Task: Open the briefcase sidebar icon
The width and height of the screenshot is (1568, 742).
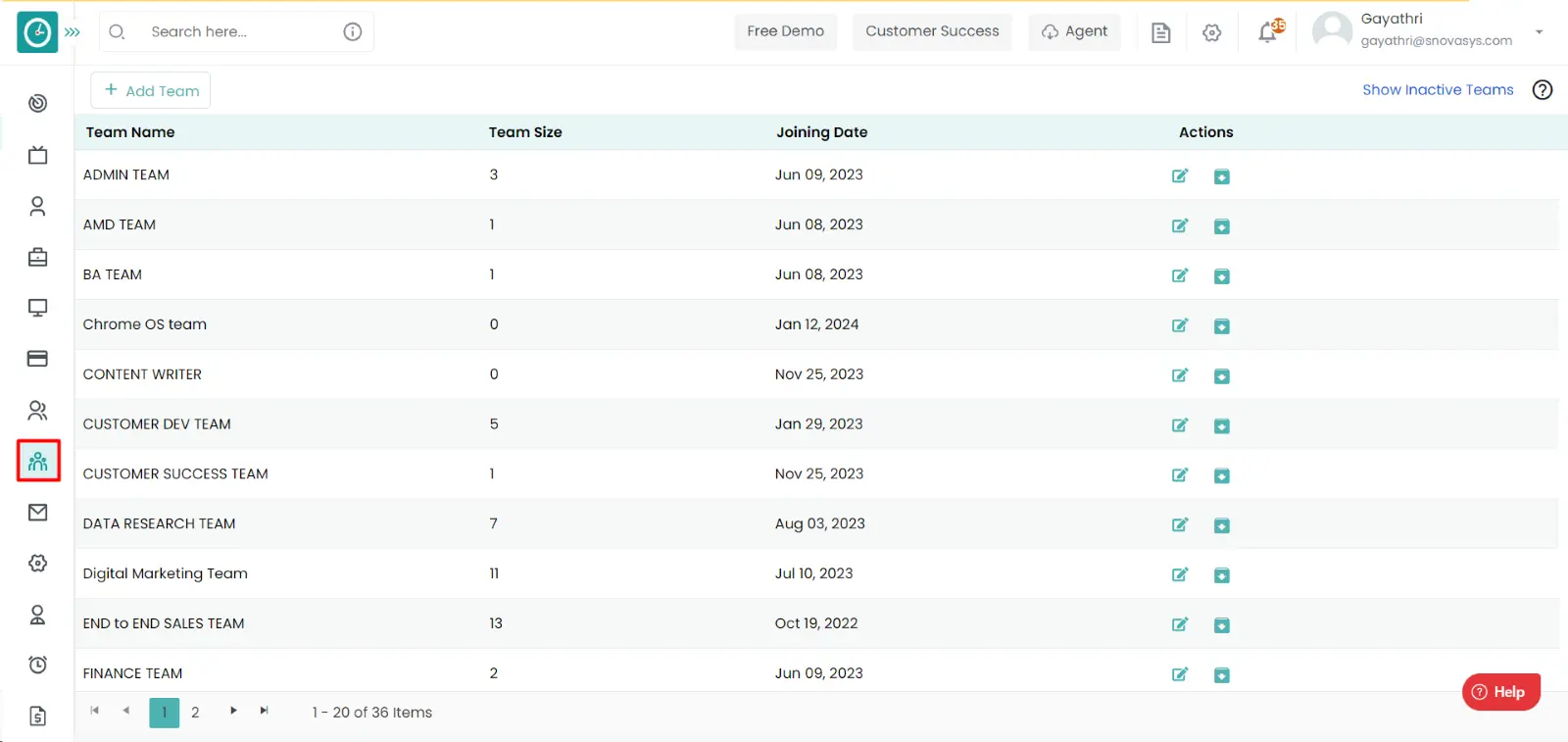Action: click(38, 257)
